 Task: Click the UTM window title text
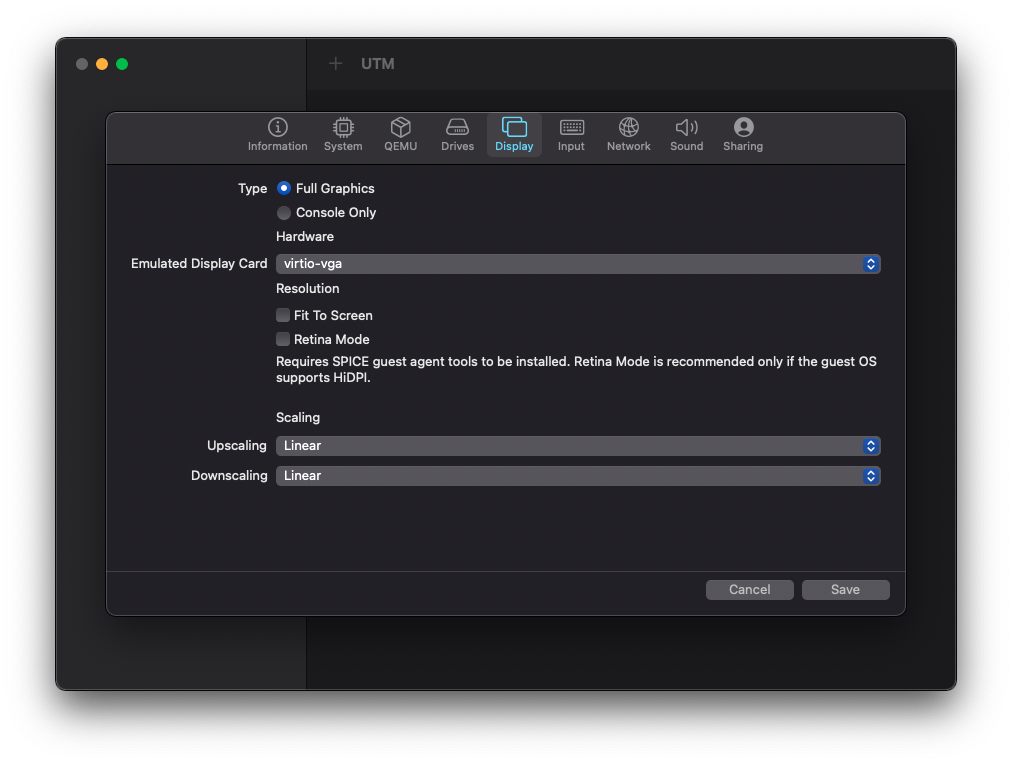pyautogui.click(x=378, y=64)
